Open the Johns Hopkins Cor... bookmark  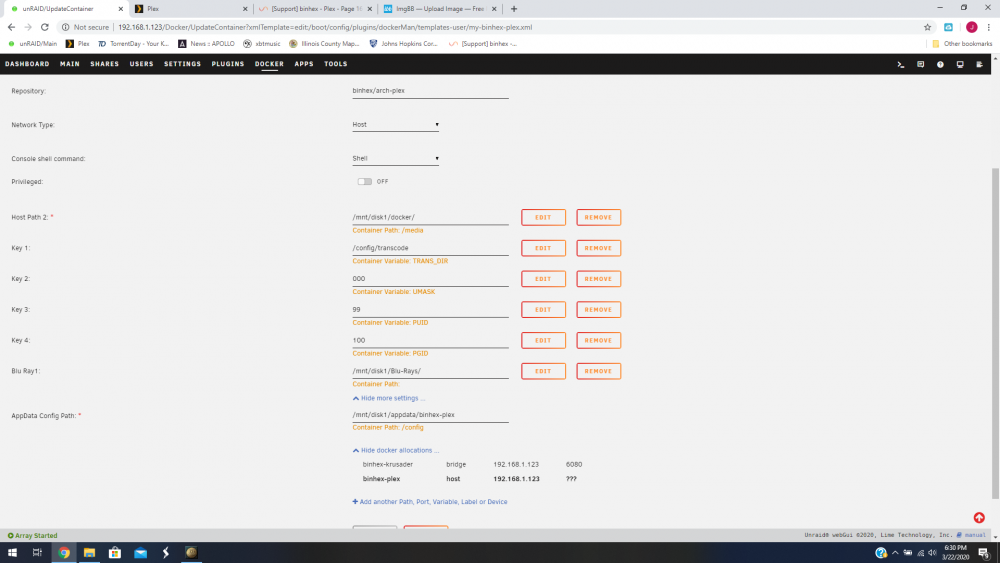pyautogui.click(x=404, y=44)
